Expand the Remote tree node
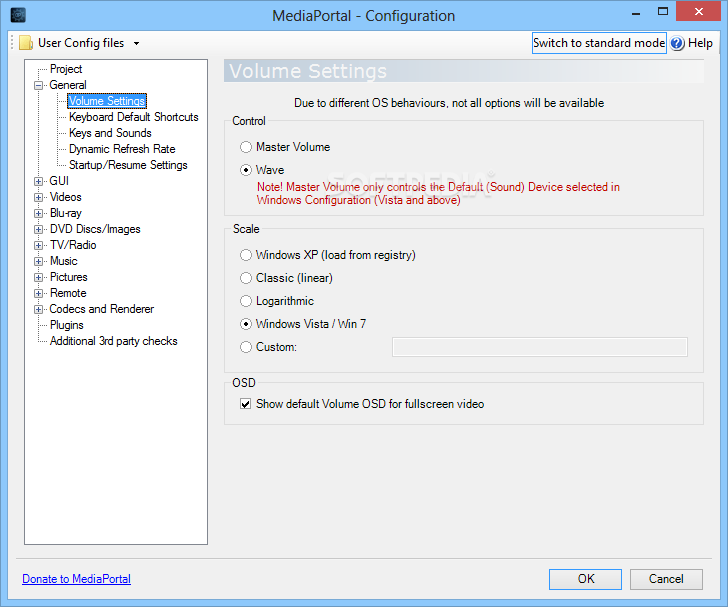The image size is (728, 607). coord(39,294)
